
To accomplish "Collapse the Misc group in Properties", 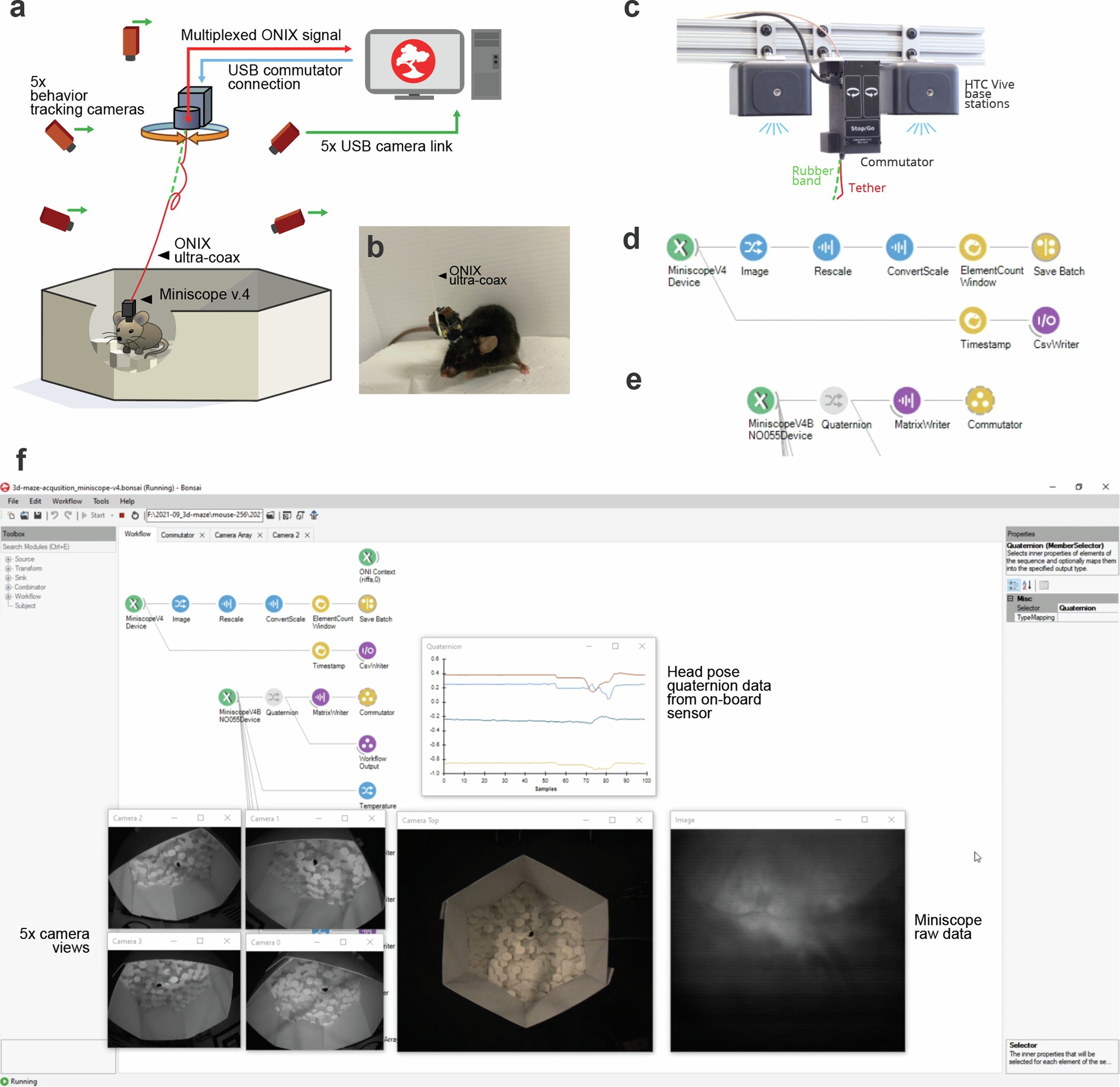I will point(1012,598).
